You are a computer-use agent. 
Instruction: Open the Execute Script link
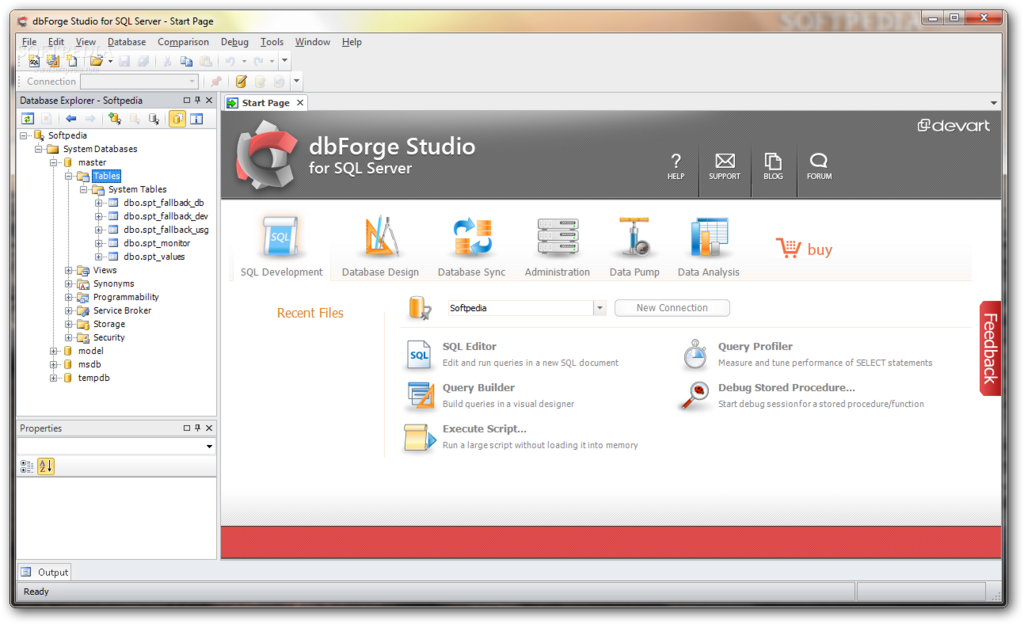(x=484, y=429)
